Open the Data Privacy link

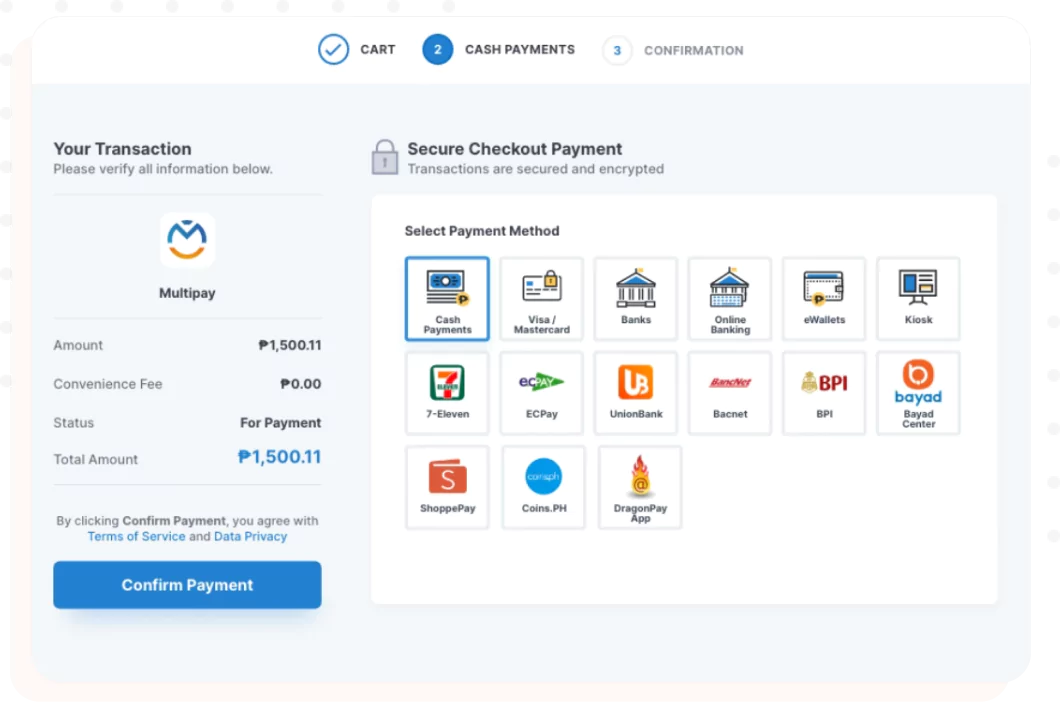point(250,536)
